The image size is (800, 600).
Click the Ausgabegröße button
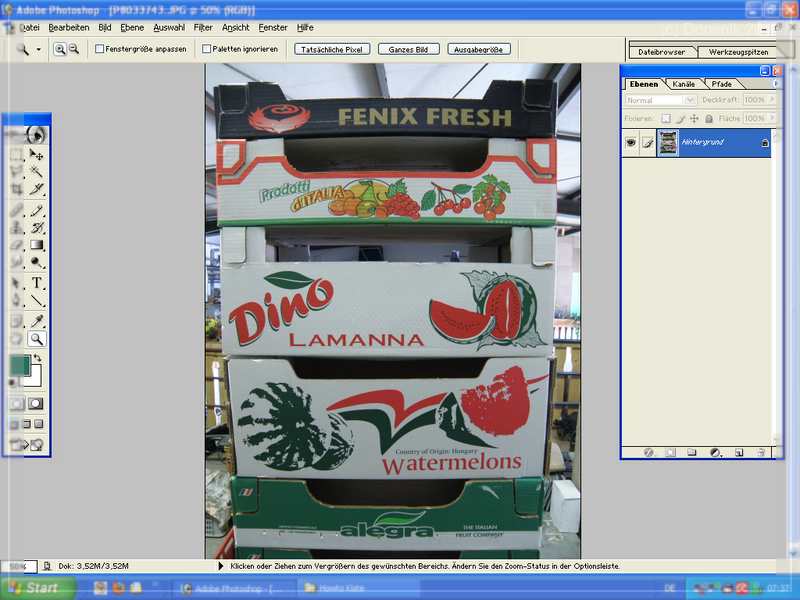tap(479, 49)
